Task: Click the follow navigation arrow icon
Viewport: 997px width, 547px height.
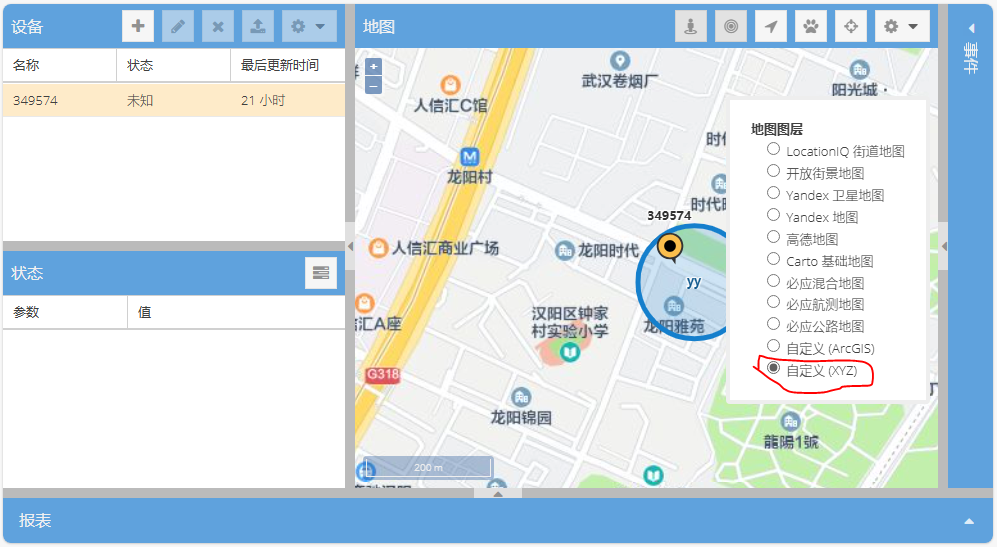Action: click(771, 26)
